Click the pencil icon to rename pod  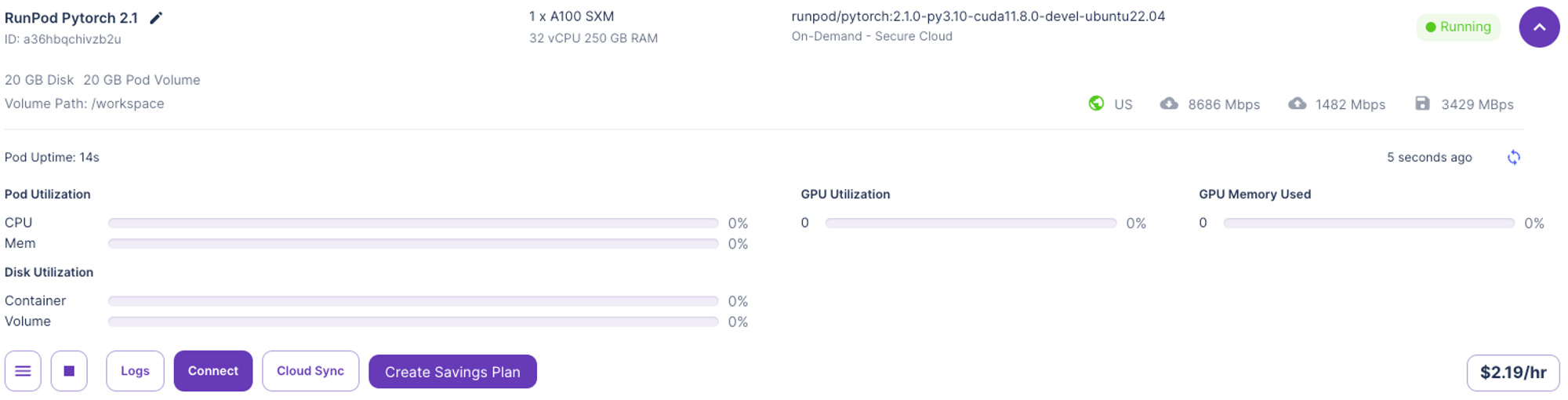[156, 18]
